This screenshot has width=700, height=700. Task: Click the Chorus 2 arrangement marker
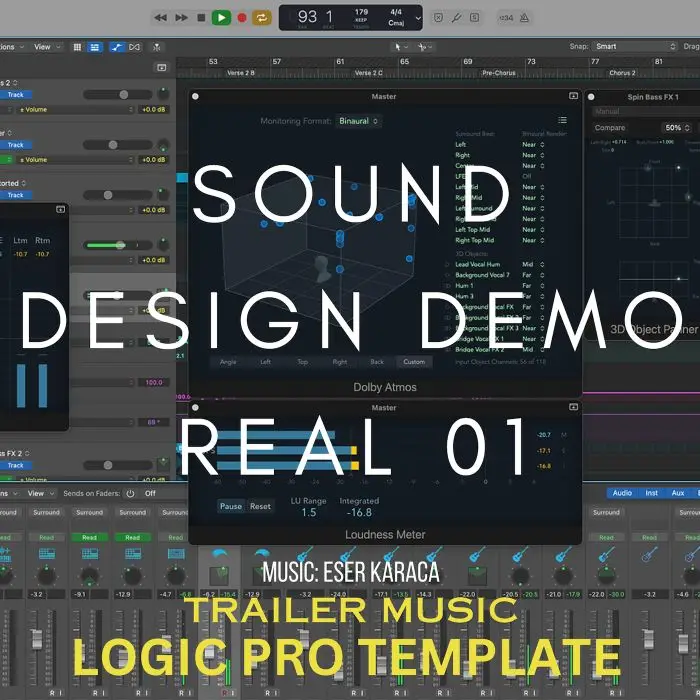click(622, 73)
